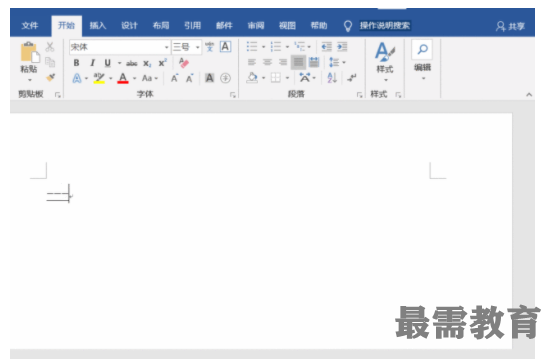Click the Change Case Aa button

click(147, 78)
